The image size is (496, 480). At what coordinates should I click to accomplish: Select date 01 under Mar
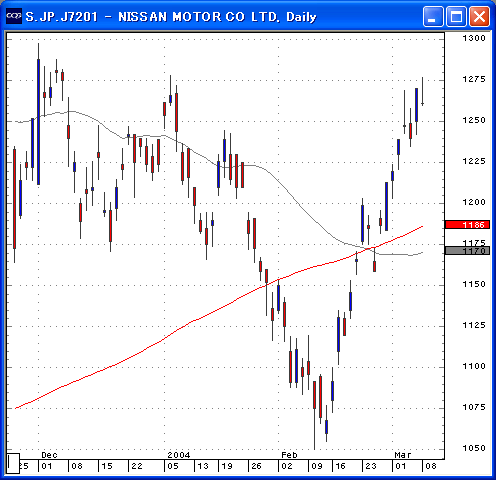tap(401, 466)
